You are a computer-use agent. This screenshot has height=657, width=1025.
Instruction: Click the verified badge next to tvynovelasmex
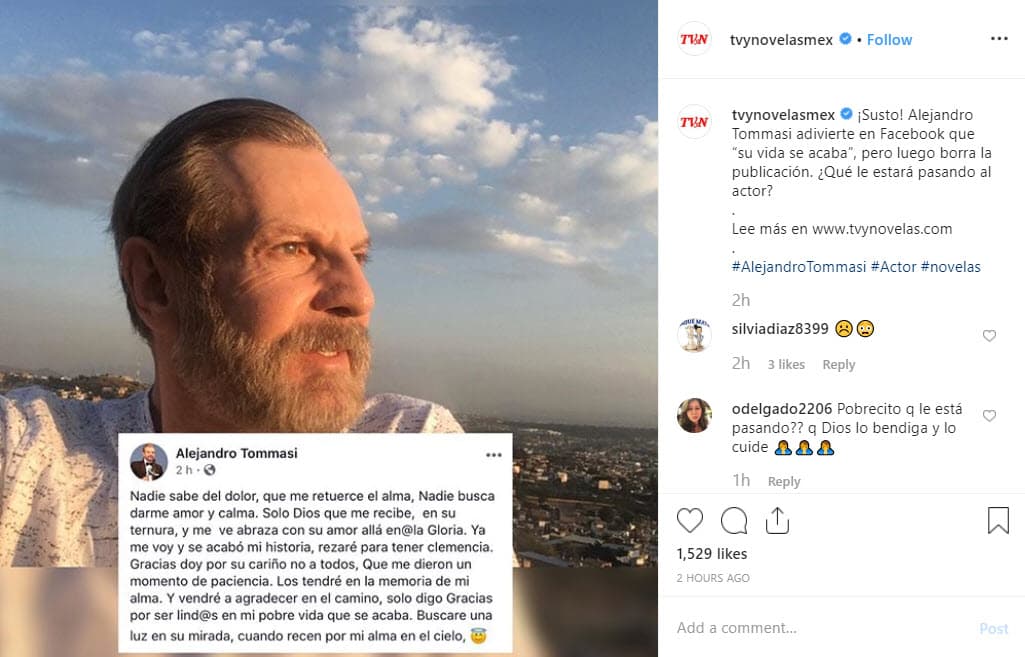843,39
